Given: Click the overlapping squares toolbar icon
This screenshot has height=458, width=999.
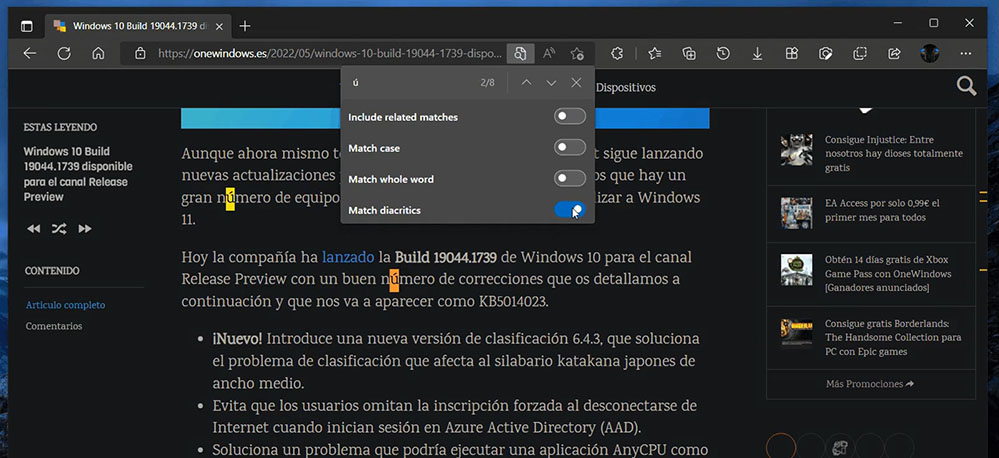Looking at the screenshot, I should coord(860,54).
